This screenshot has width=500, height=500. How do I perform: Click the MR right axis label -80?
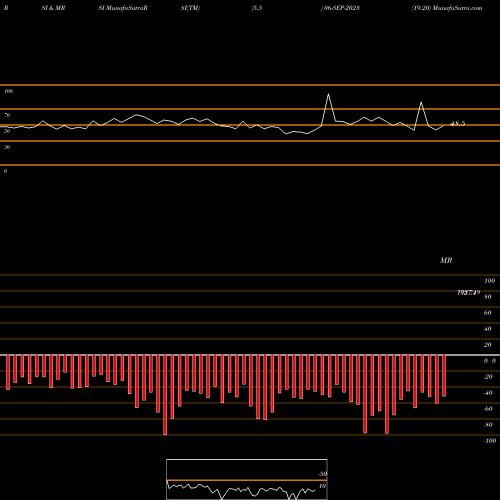click(488, 425)
